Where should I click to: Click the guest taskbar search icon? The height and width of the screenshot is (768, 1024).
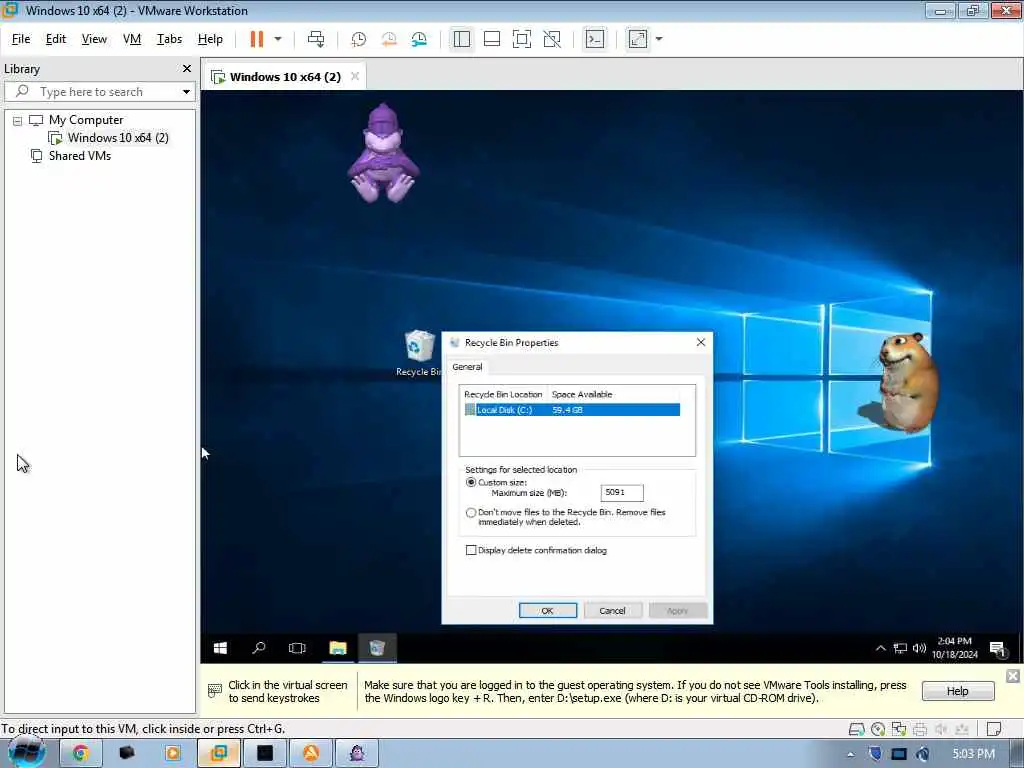259,648
